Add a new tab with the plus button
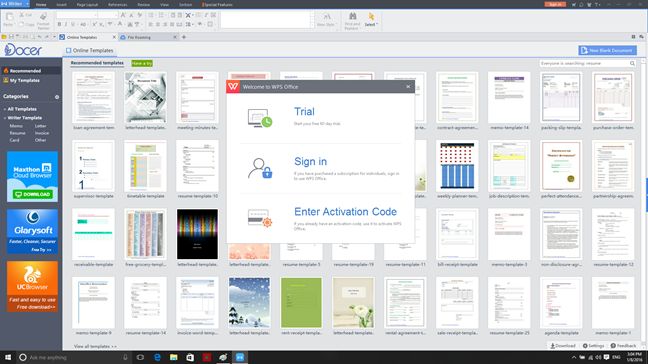Screen dimensions: 648x364 184,37
